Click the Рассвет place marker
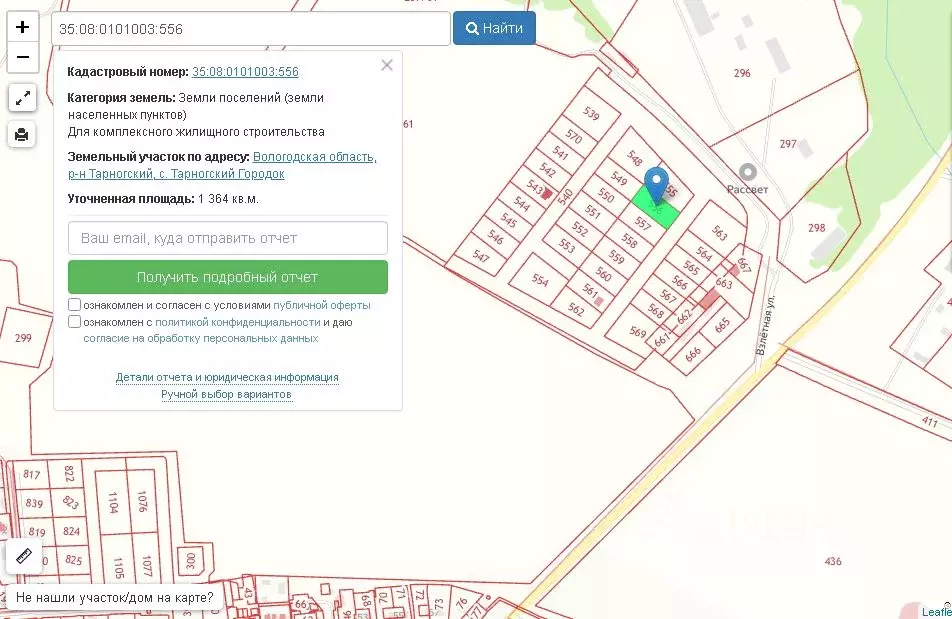This screenshot has width=952, height=619. [747, 172]
